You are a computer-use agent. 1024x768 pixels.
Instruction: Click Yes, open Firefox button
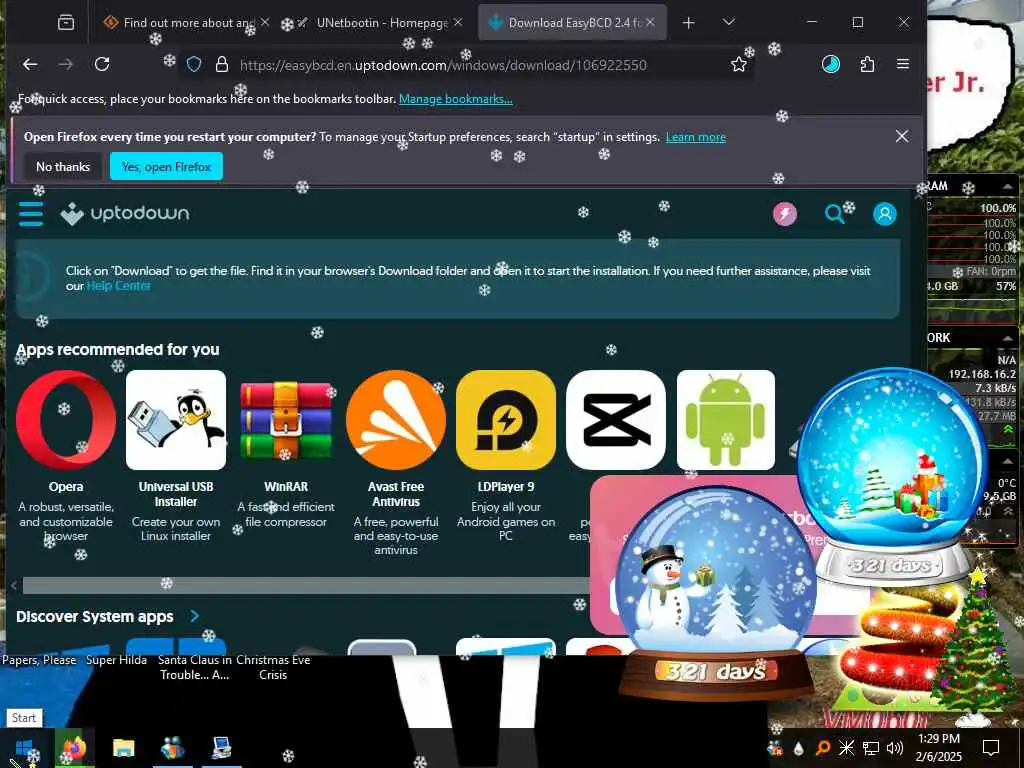[167, 167]
